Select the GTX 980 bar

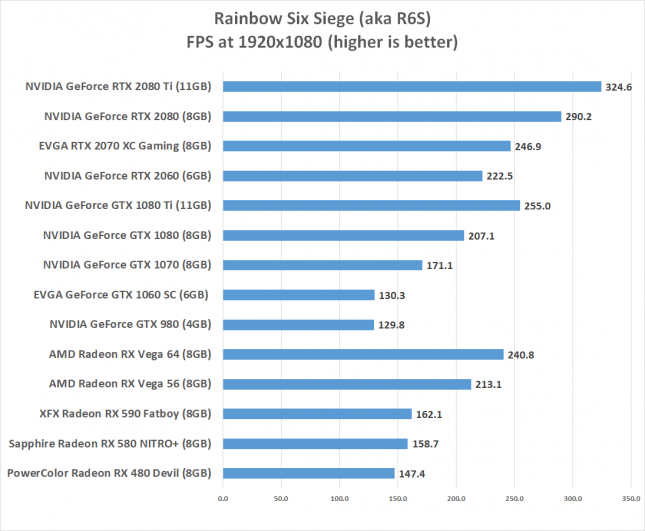coord(299,325)
